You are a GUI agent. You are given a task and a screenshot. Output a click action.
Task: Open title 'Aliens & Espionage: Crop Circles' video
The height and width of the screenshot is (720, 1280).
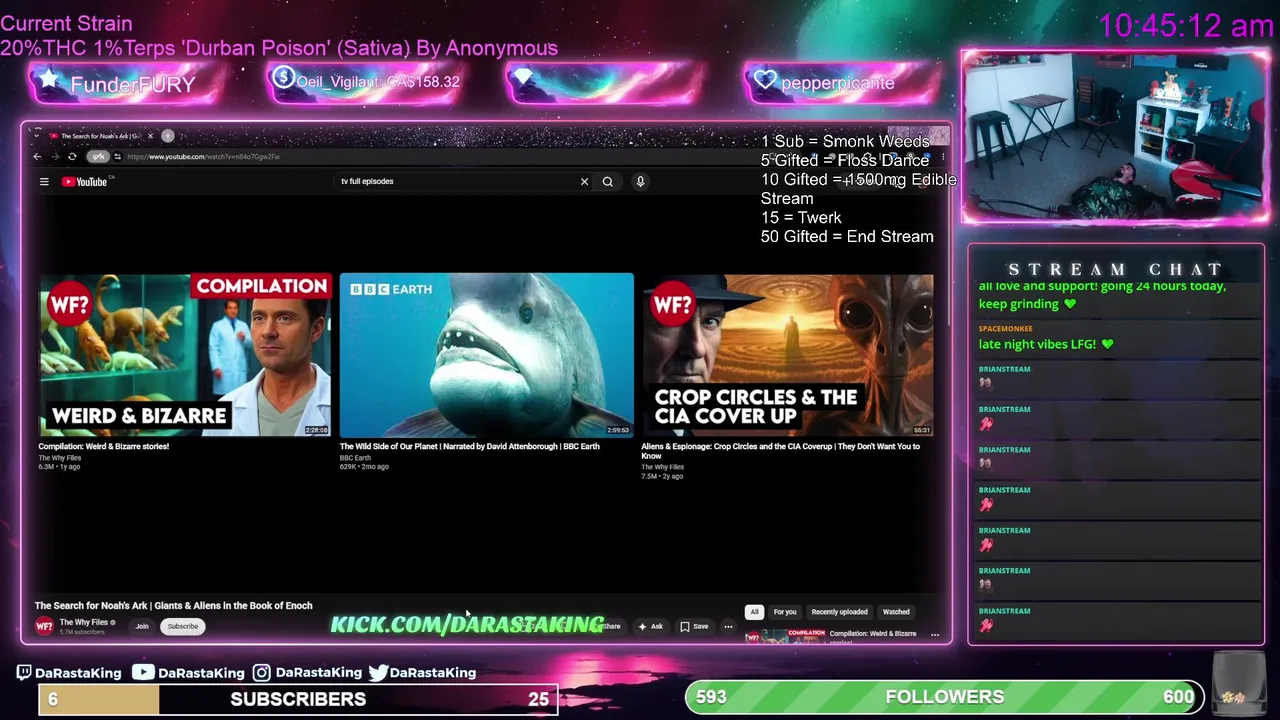pos(780,451)
